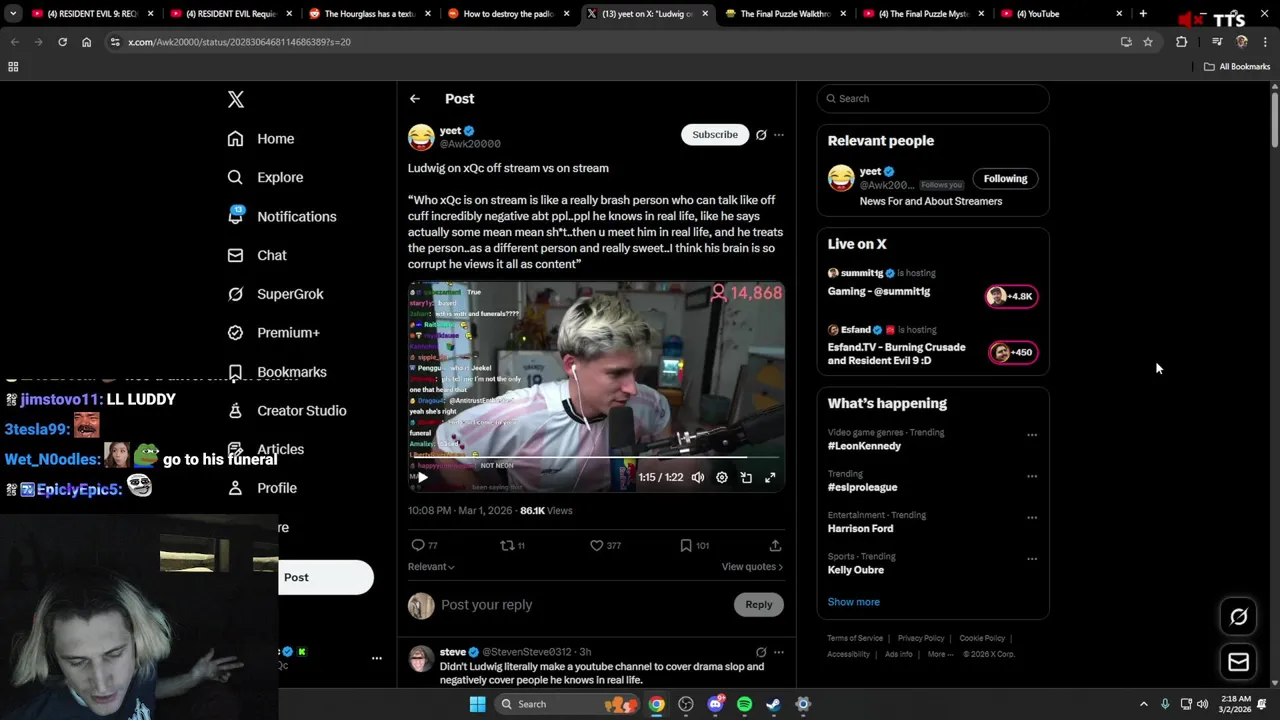Mute the video volume icon
Screen dimensions: 1280x720
pos(698,478)
